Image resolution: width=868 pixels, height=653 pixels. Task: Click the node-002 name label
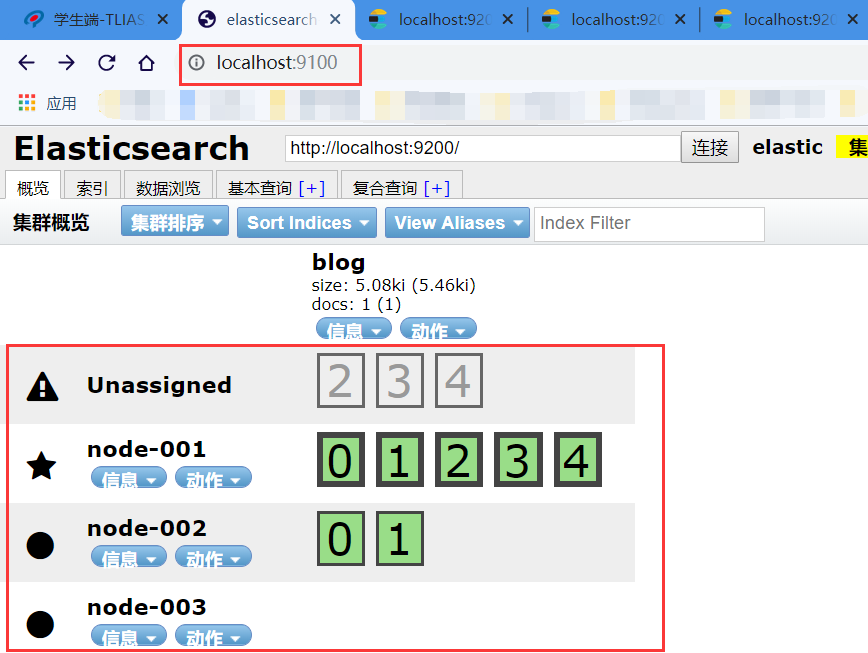point(147,528)
